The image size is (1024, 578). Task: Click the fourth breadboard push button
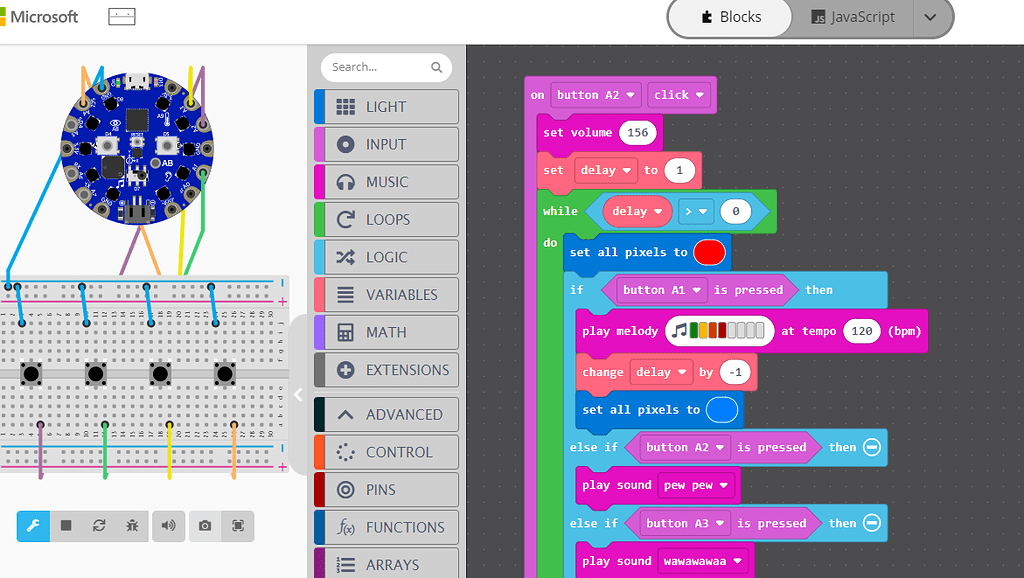click(x=225, y=374)
